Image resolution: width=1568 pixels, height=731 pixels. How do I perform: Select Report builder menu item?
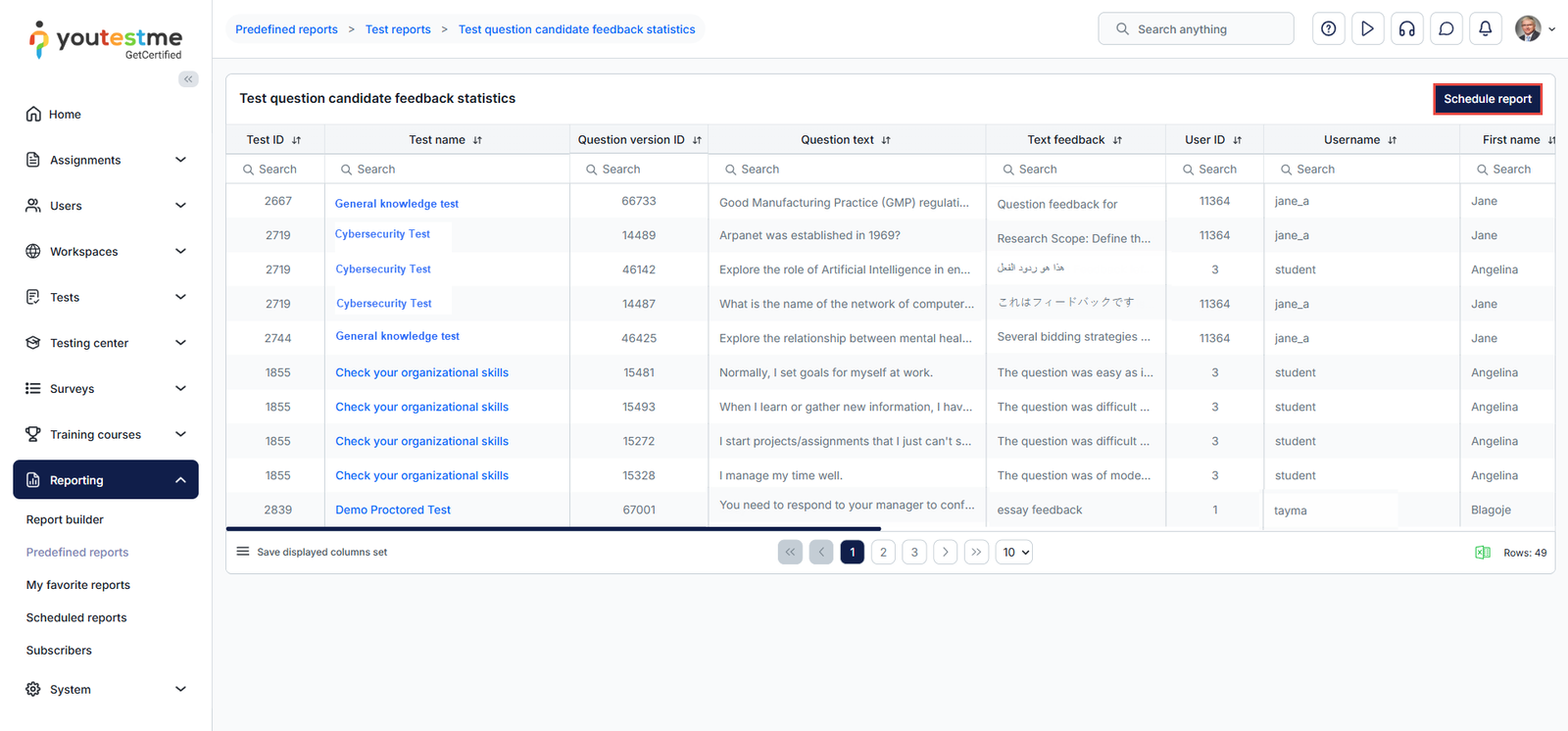(x=65, y=520)
